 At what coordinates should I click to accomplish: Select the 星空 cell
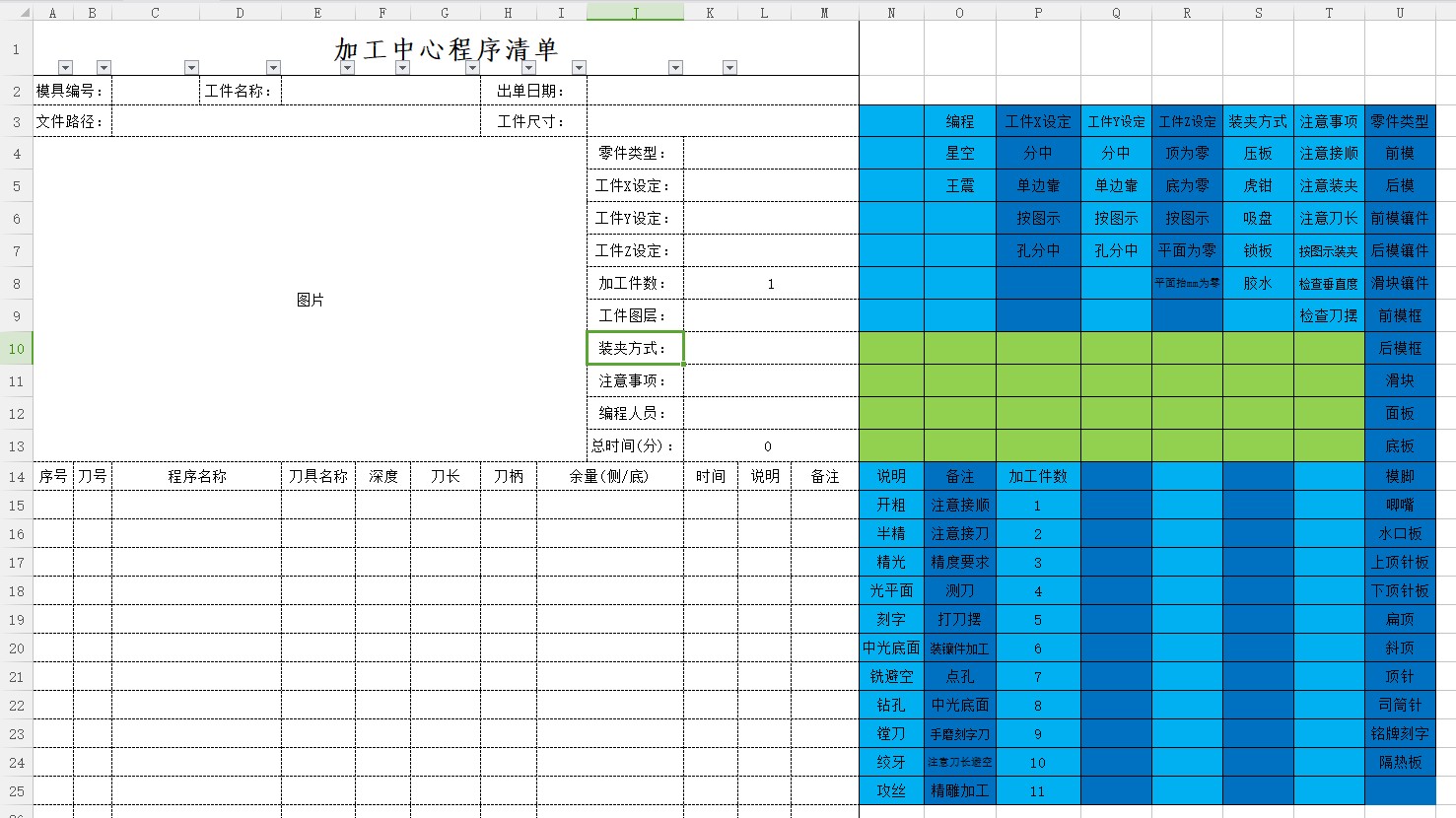click(960, 153)
